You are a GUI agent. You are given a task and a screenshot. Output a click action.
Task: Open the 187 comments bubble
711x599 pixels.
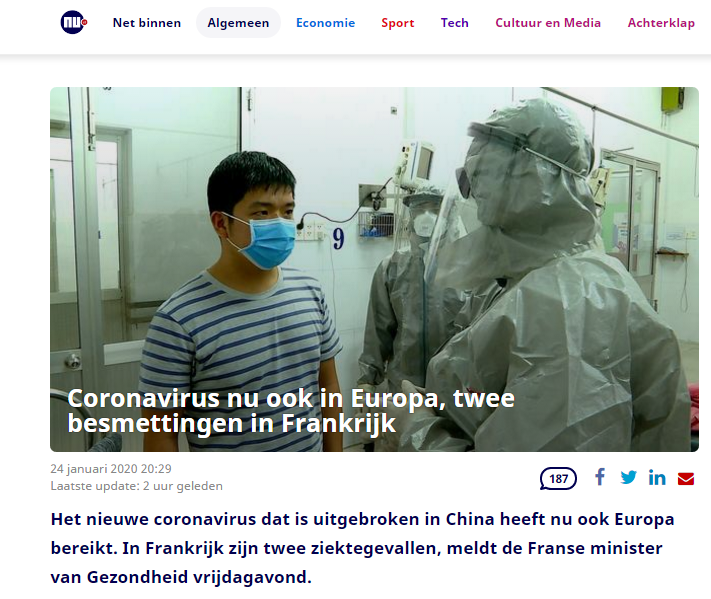tap(558, 478)
